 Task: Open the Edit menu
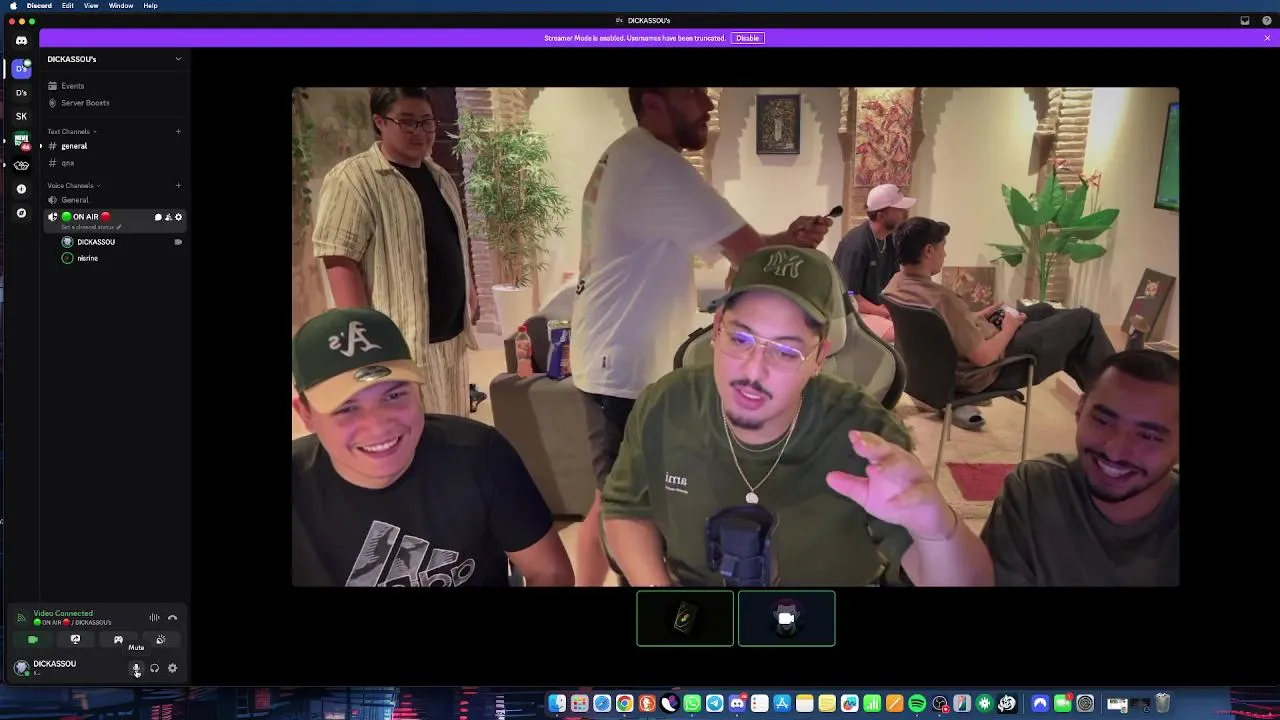click(67, 6)
